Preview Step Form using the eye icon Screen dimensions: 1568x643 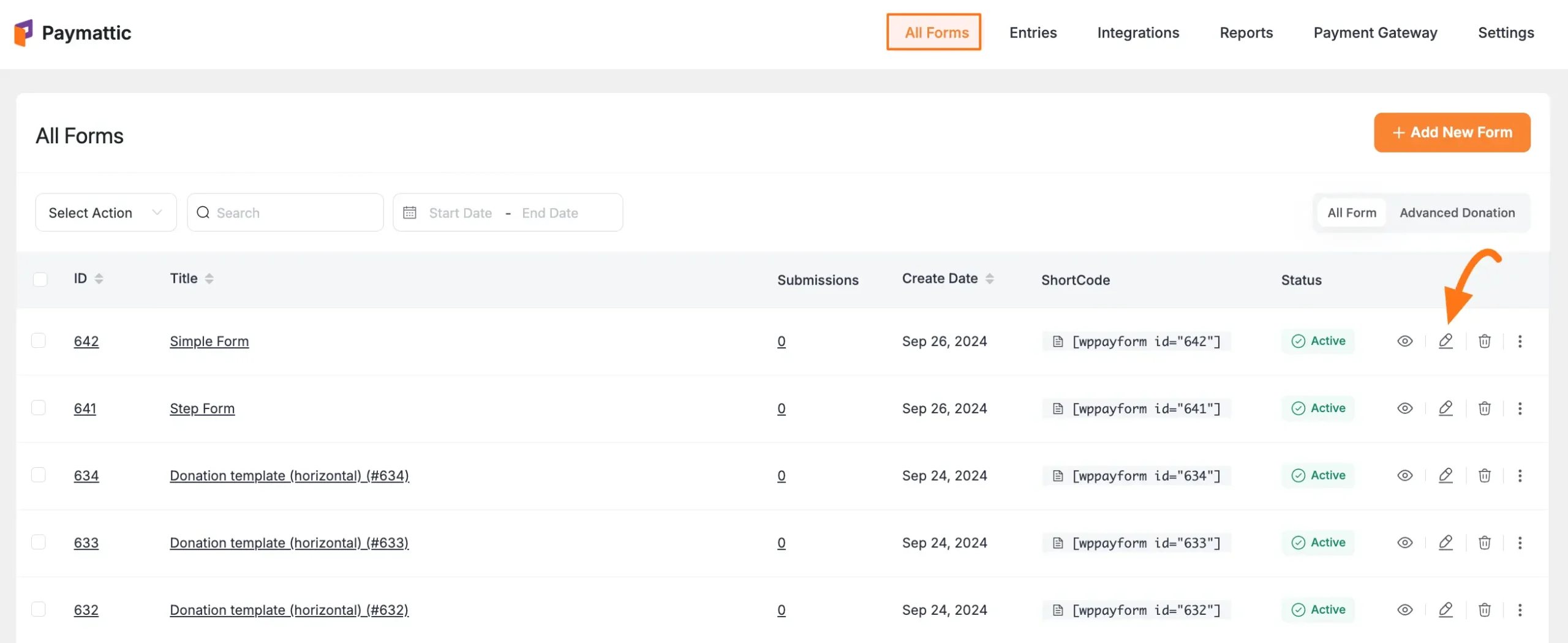1404,408
